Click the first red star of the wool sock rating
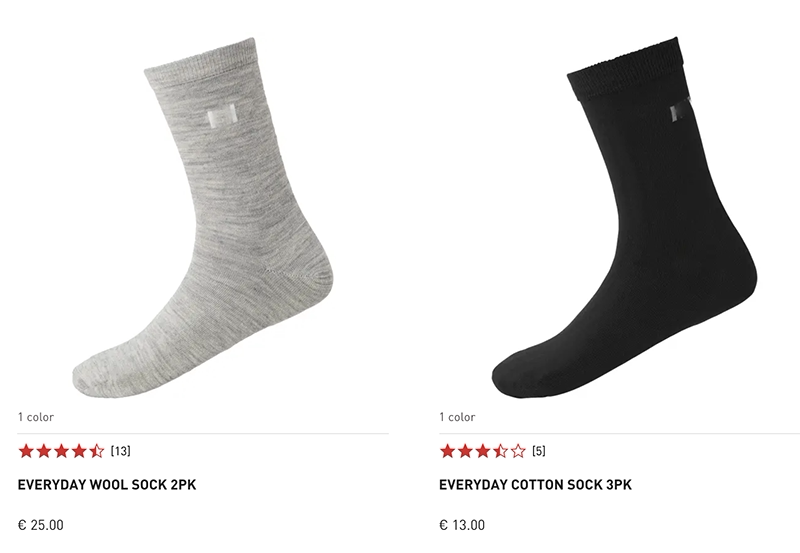This screenshot has height=553, width=800. pyautogui.click(x=26, y=451)
